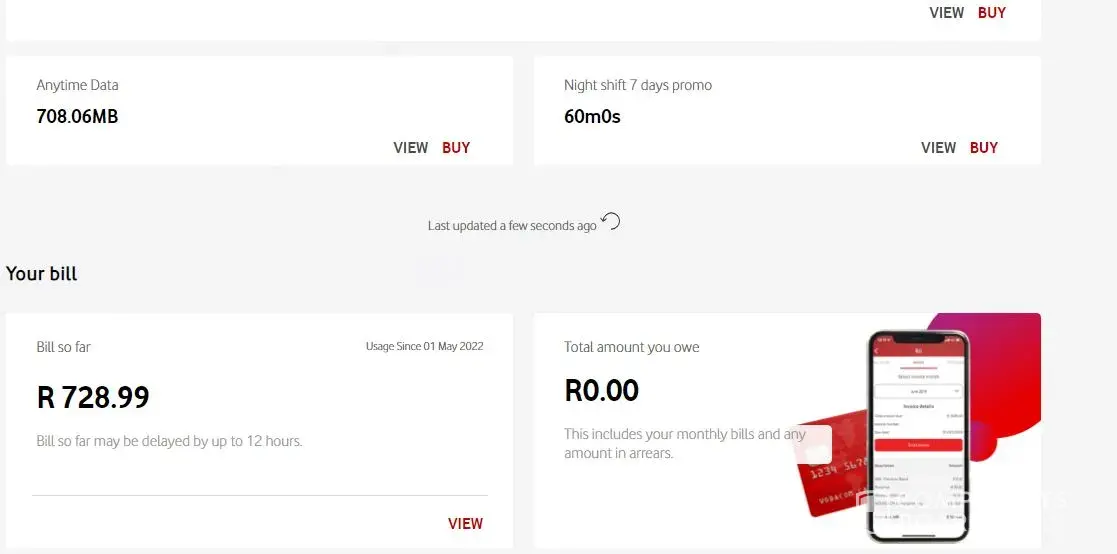
Task: Click the Your bill section heading
Action: (x=42, y=273)
